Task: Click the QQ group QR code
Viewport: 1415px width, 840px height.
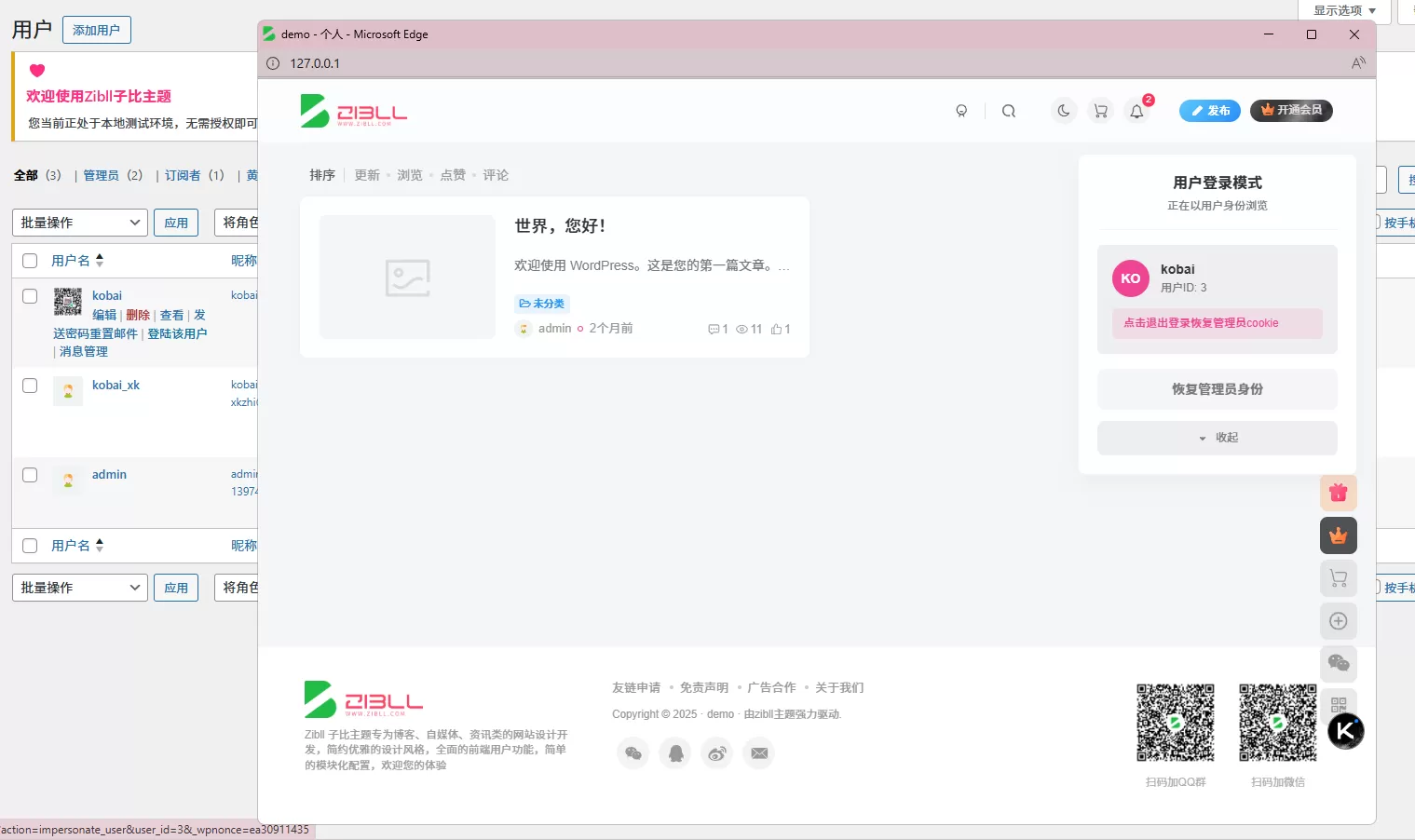Action: 1176,722
